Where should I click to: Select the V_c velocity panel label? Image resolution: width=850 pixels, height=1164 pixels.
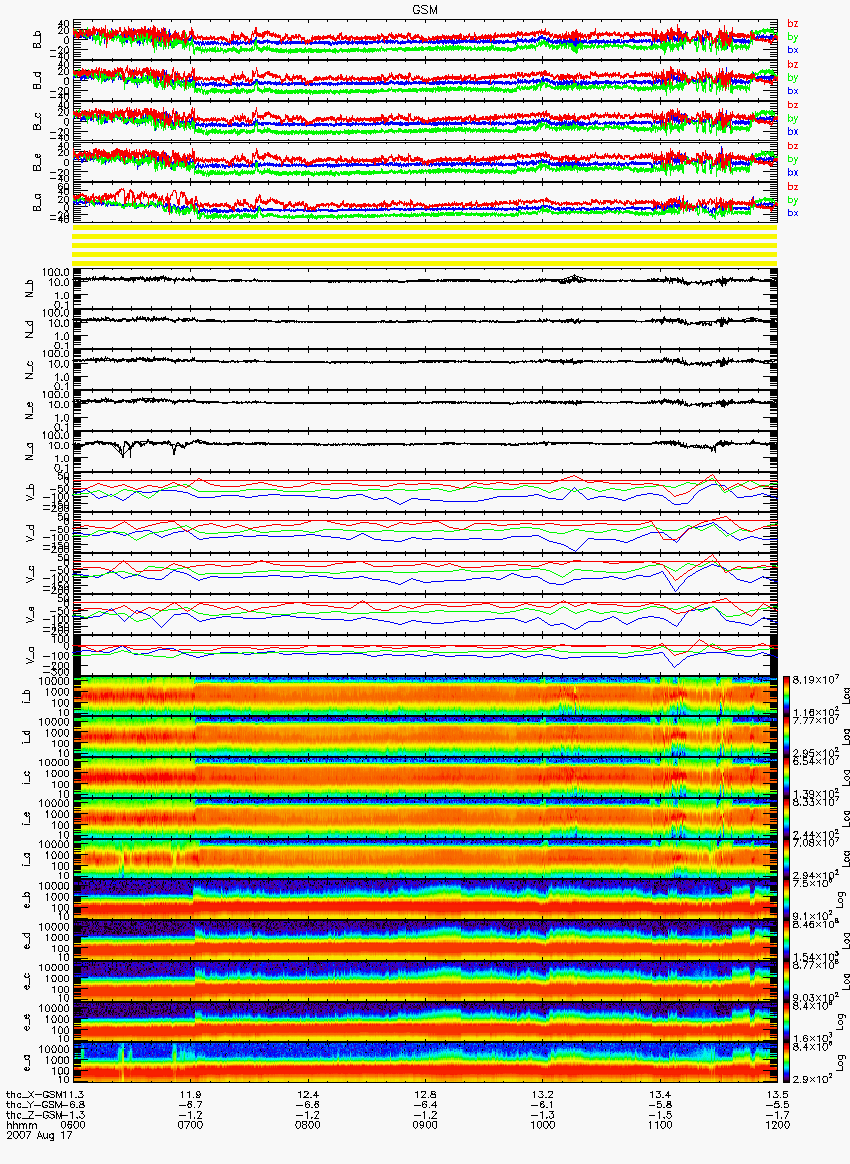pyautogui.click(x=30, y=574)
